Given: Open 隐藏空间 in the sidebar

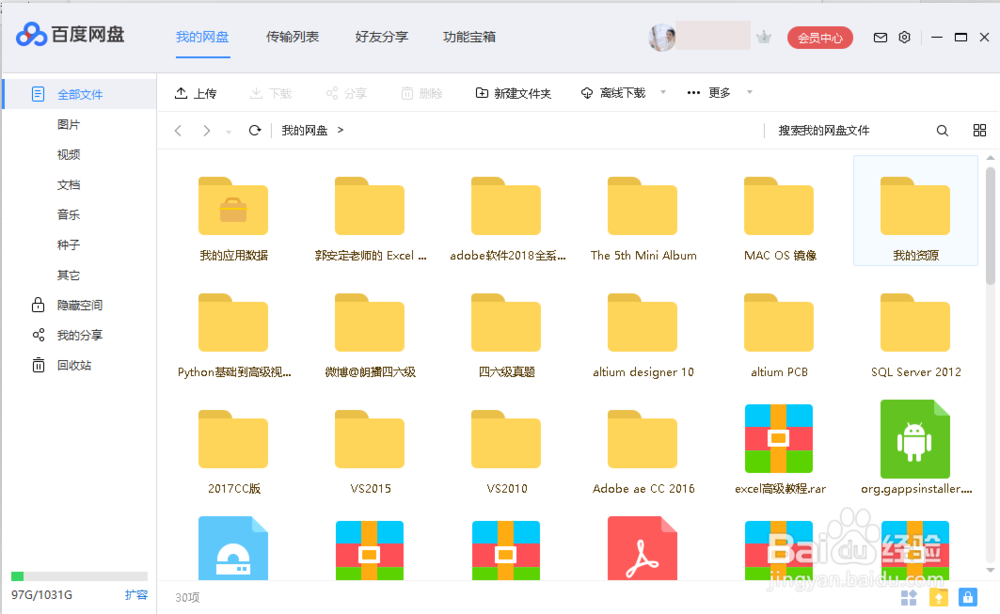Looking at the screenshot, I should click(x=67, y=305).
